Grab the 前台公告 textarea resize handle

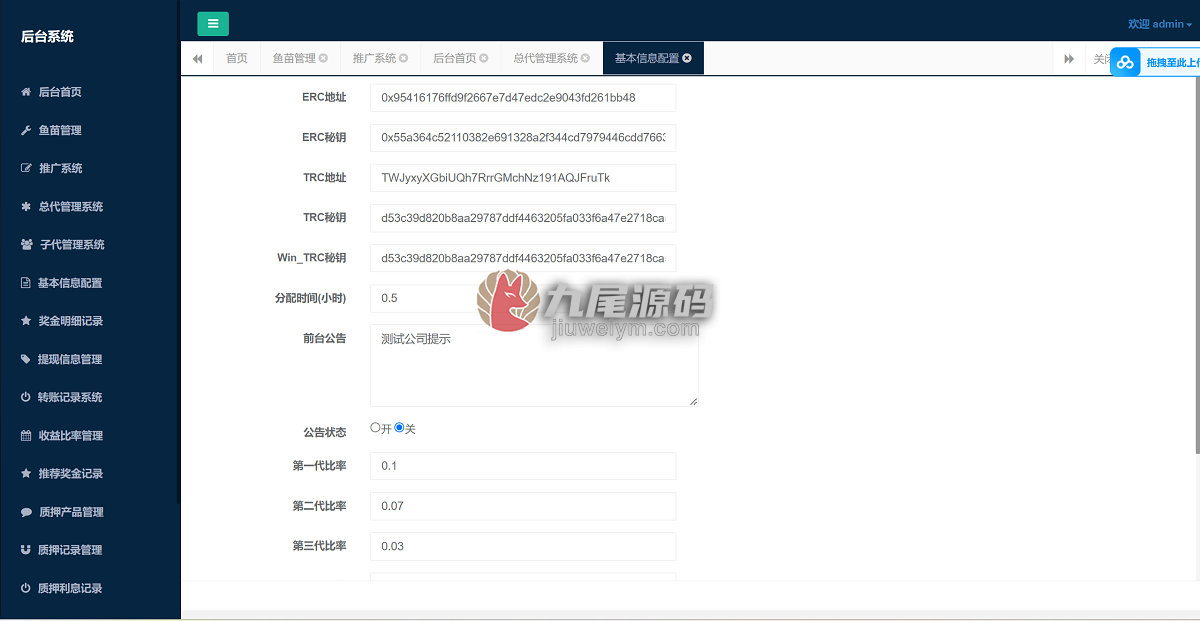[692, 400]
